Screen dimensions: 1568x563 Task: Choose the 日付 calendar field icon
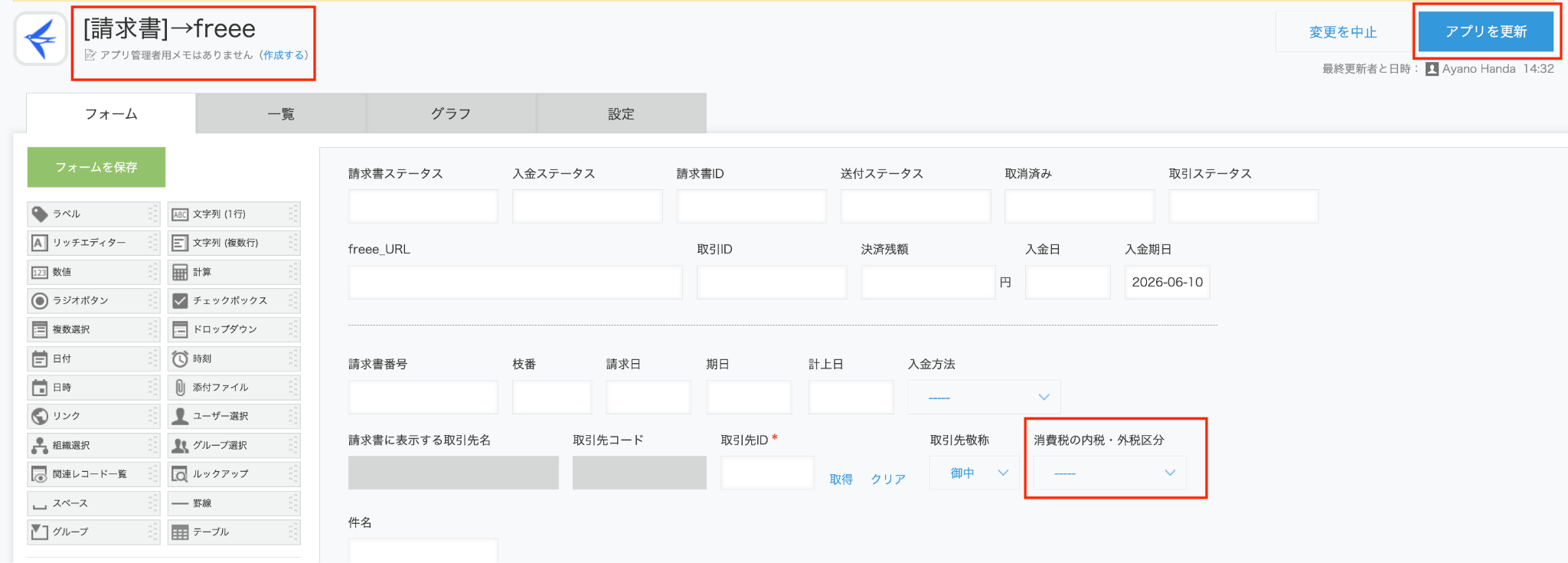(40, 358)
